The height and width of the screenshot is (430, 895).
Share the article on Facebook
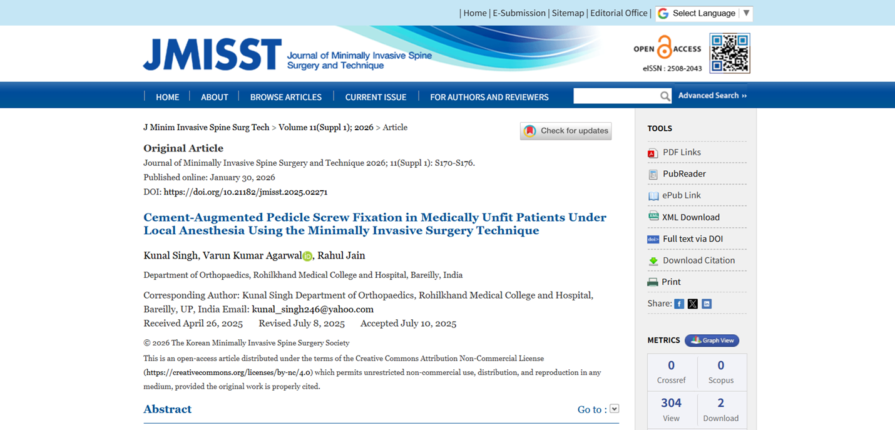(x=679, y=303)
